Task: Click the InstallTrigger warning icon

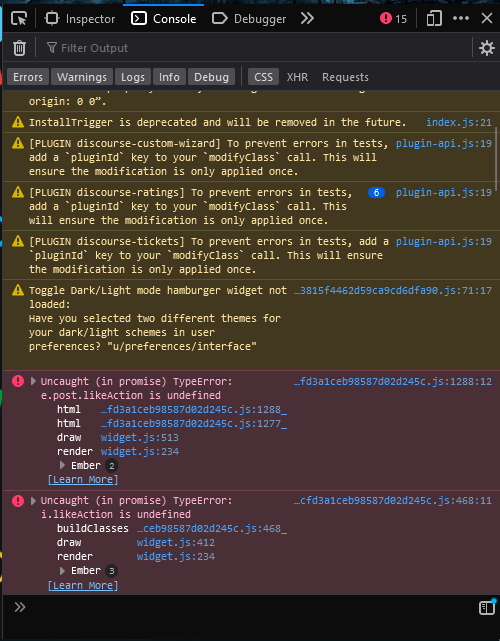Action: point(18,122)
